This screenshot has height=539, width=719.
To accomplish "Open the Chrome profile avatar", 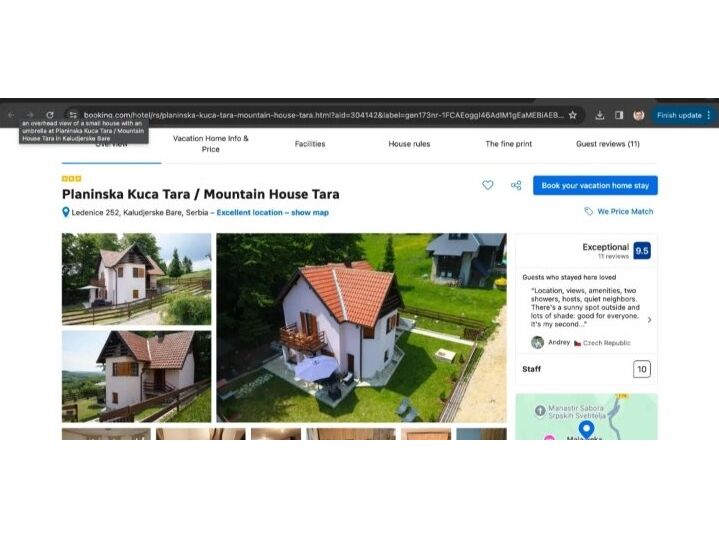I will 638,115.
